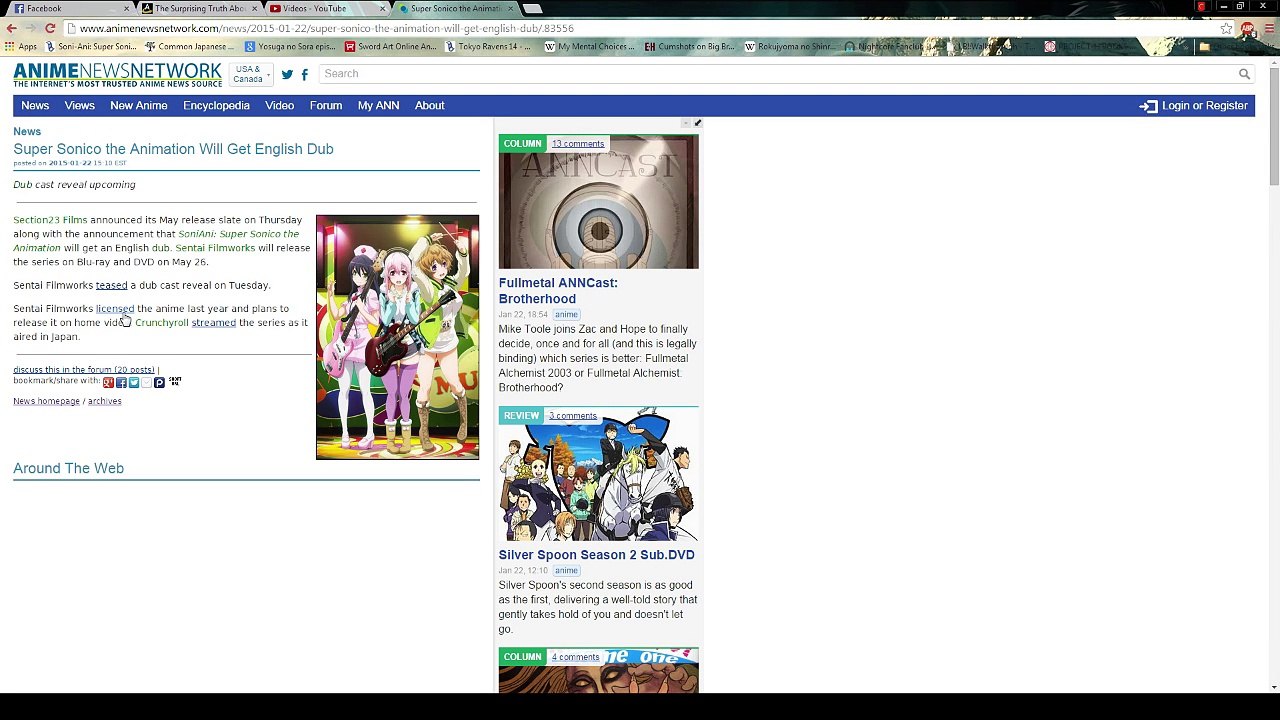Follow the 'licensed' link
The width and height of the screenshot is (1280, 720).
coord(115,309)
